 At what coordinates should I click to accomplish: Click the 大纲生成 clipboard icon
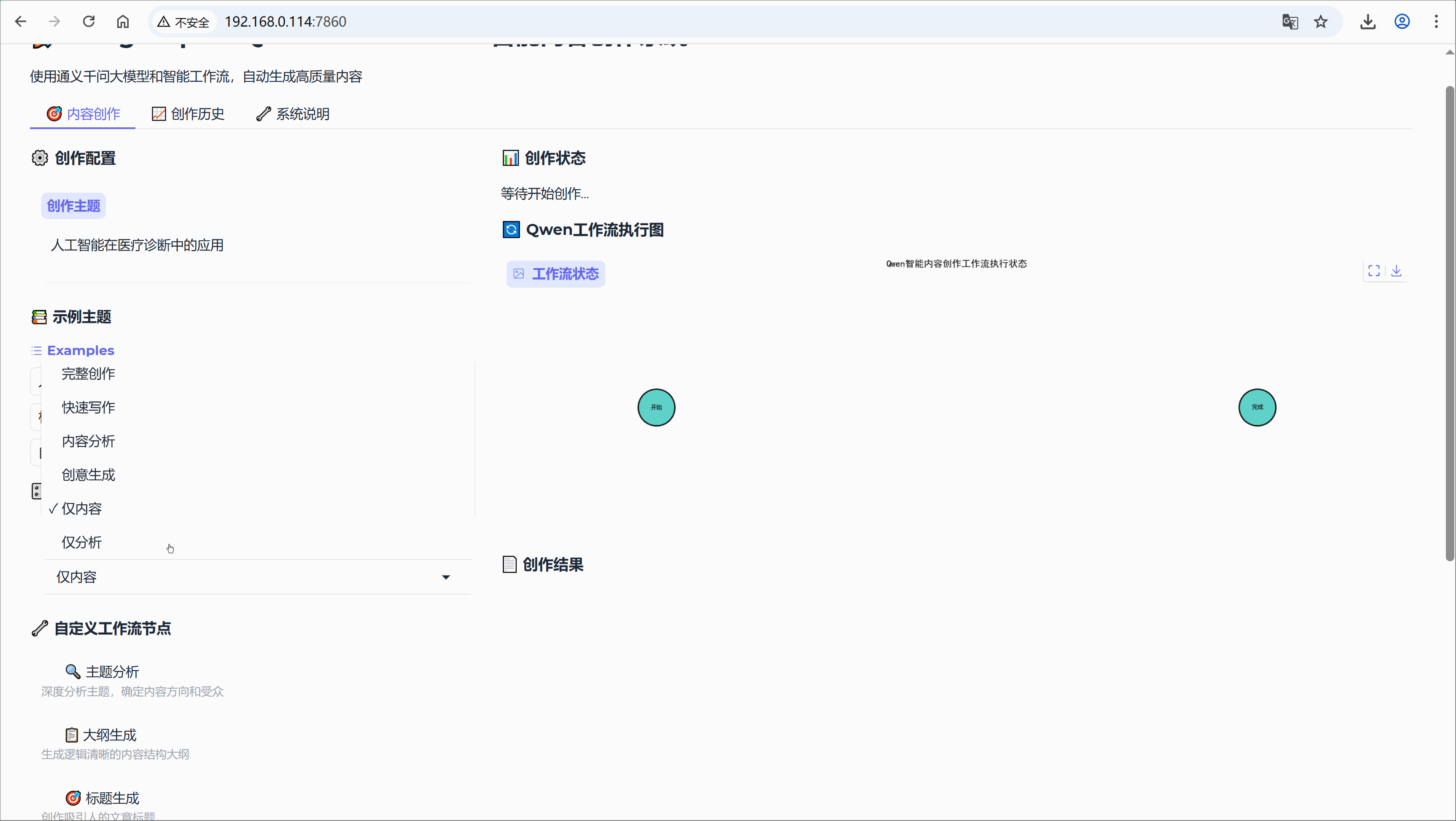click(71, 735)
